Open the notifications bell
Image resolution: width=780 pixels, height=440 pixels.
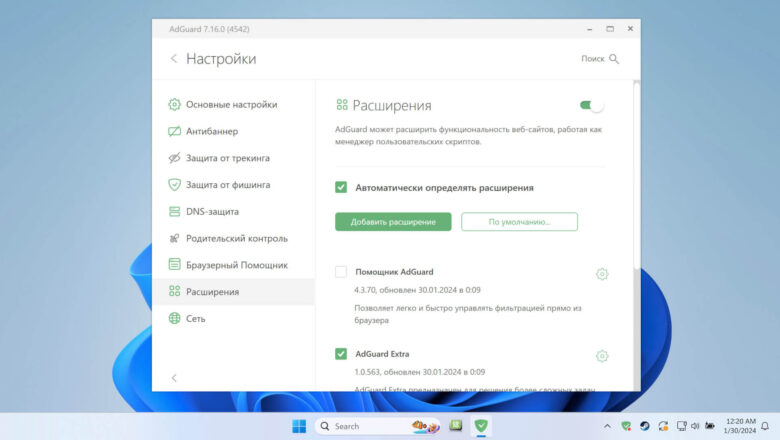pos(766,426)
